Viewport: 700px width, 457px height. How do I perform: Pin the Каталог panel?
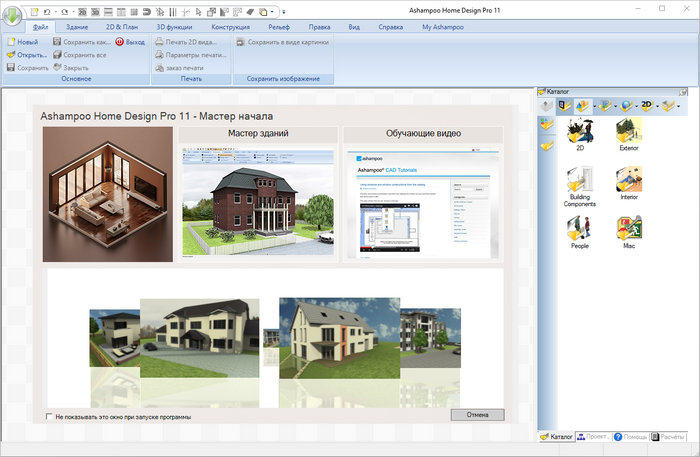tap(681, 90)
